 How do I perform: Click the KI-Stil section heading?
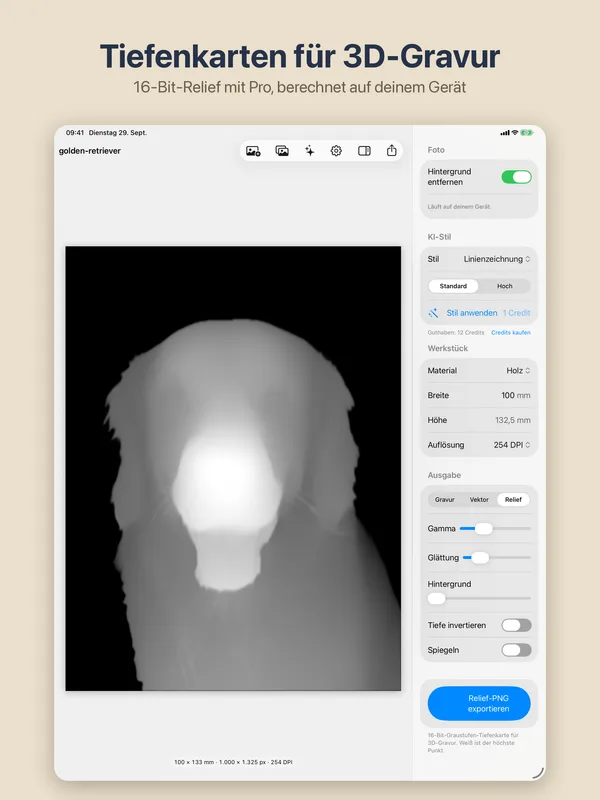pos(439,237)
